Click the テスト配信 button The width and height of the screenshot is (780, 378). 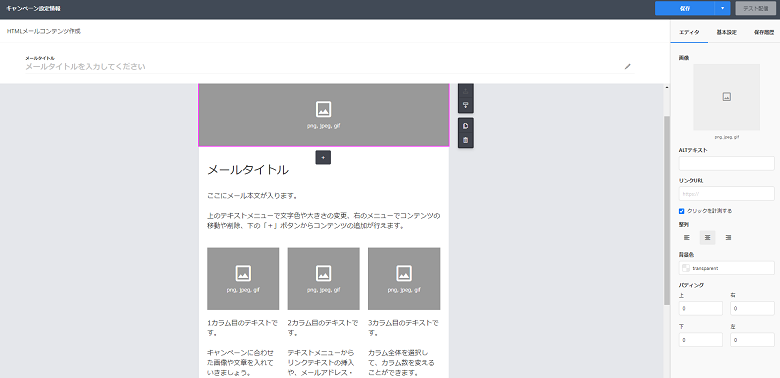coord(756,8)
